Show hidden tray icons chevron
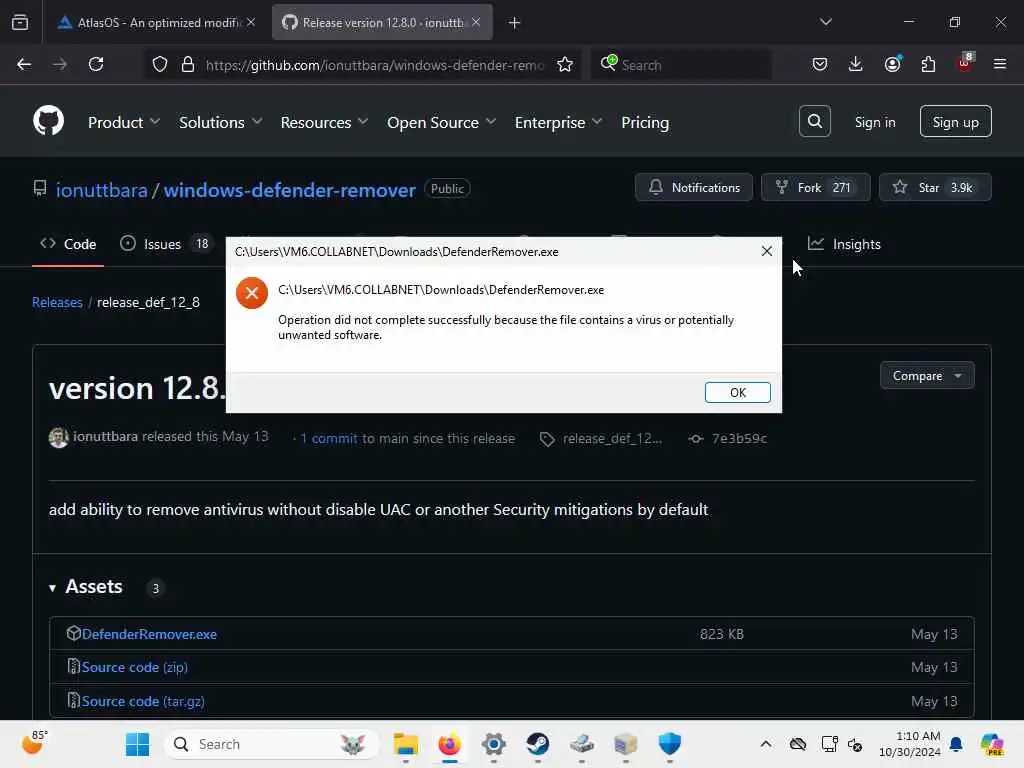This screenshot has width=1024, height=768. 765,744
